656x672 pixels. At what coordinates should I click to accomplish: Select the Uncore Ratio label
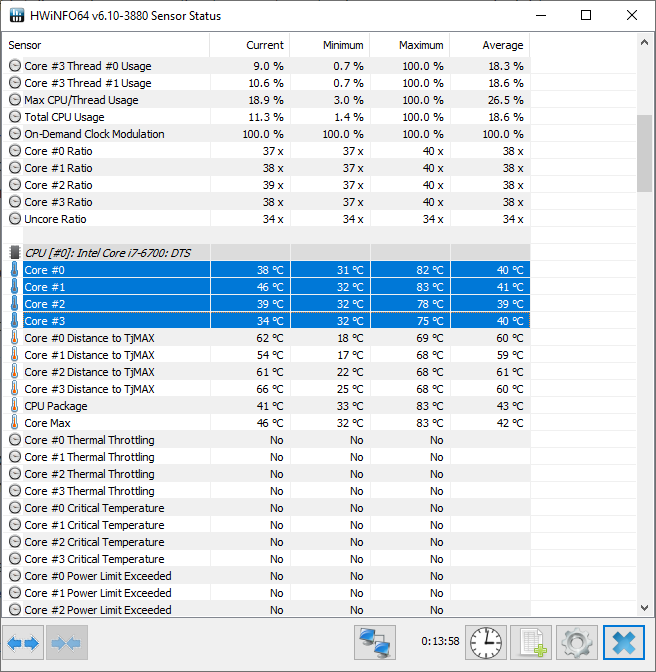pyautogui.click(x=55, y=219)
